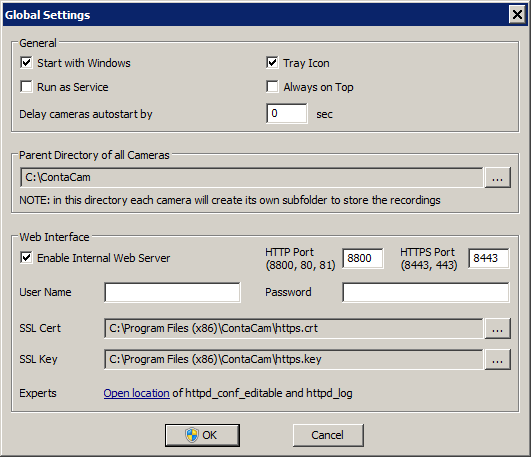Focus the Password field
The image size is (531, 457).
[x=426, y=292]
